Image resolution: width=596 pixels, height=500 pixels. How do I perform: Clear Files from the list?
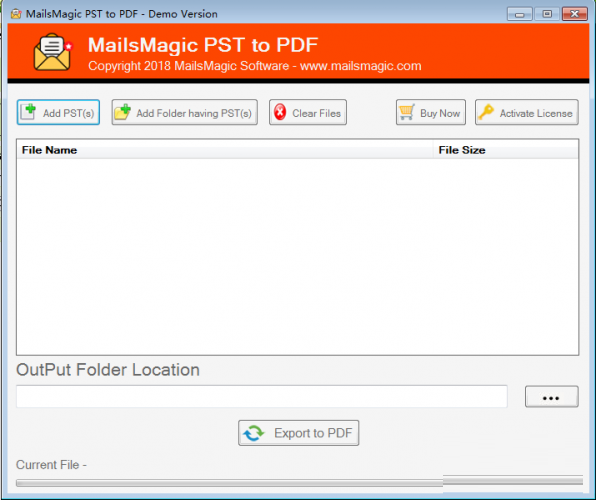308,112
